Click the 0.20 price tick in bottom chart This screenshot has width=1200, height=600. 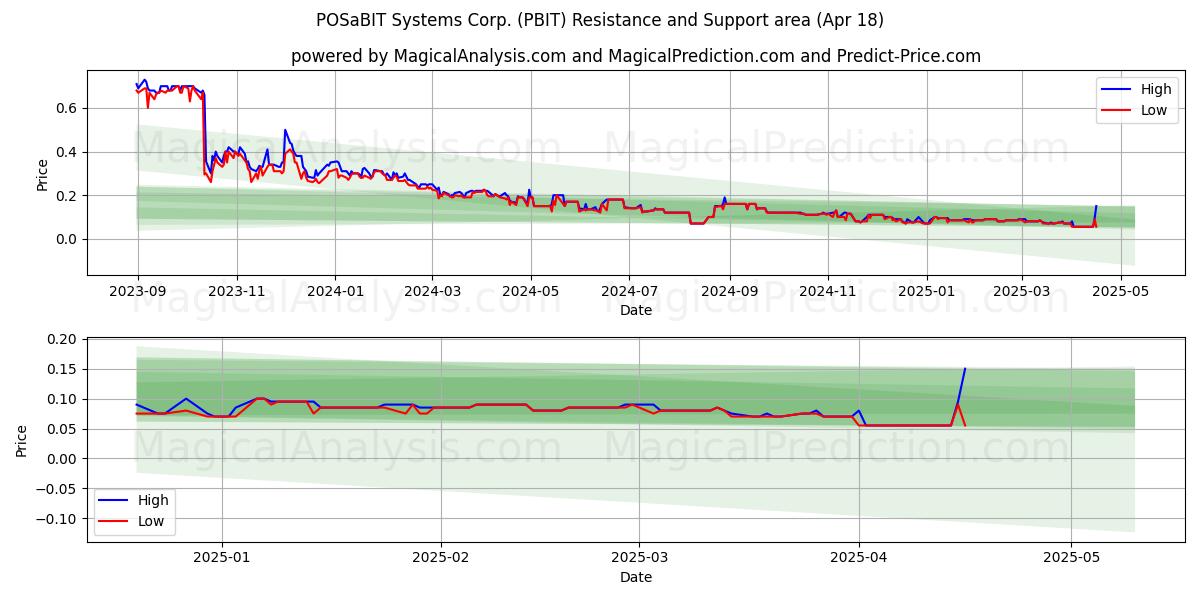pos(63,339)
